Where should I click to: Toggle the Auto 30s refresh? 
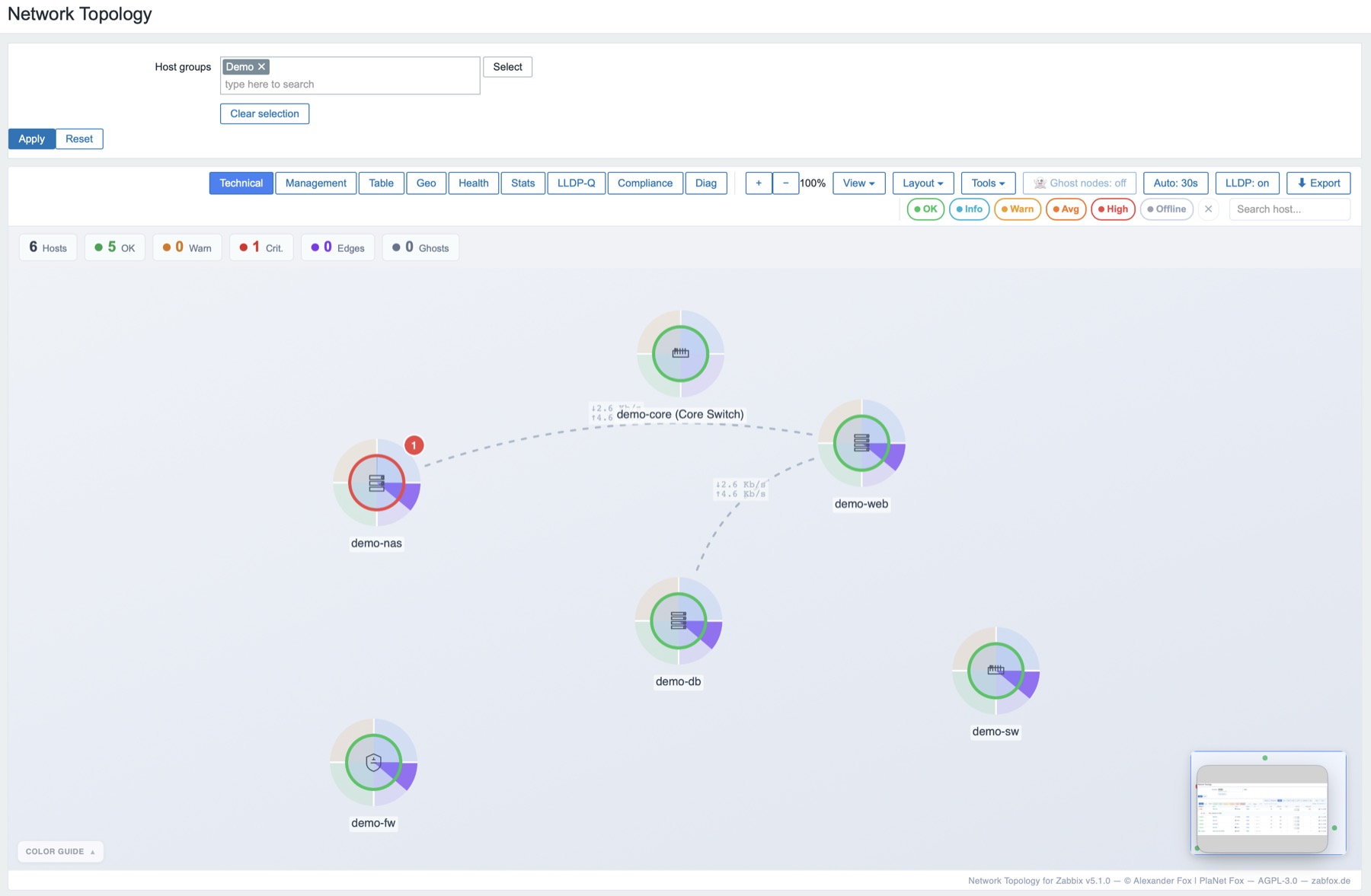click(x=1175, y=183)
